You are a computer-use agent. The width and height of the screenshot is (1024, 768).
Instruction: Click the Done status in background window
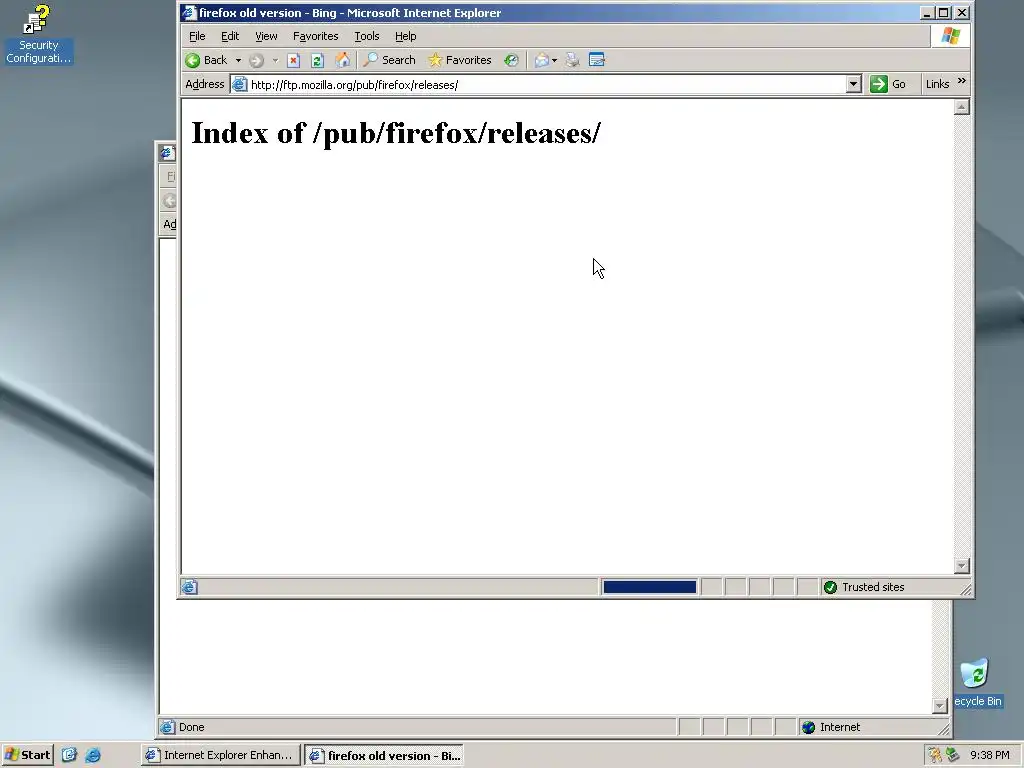[191, 727]
